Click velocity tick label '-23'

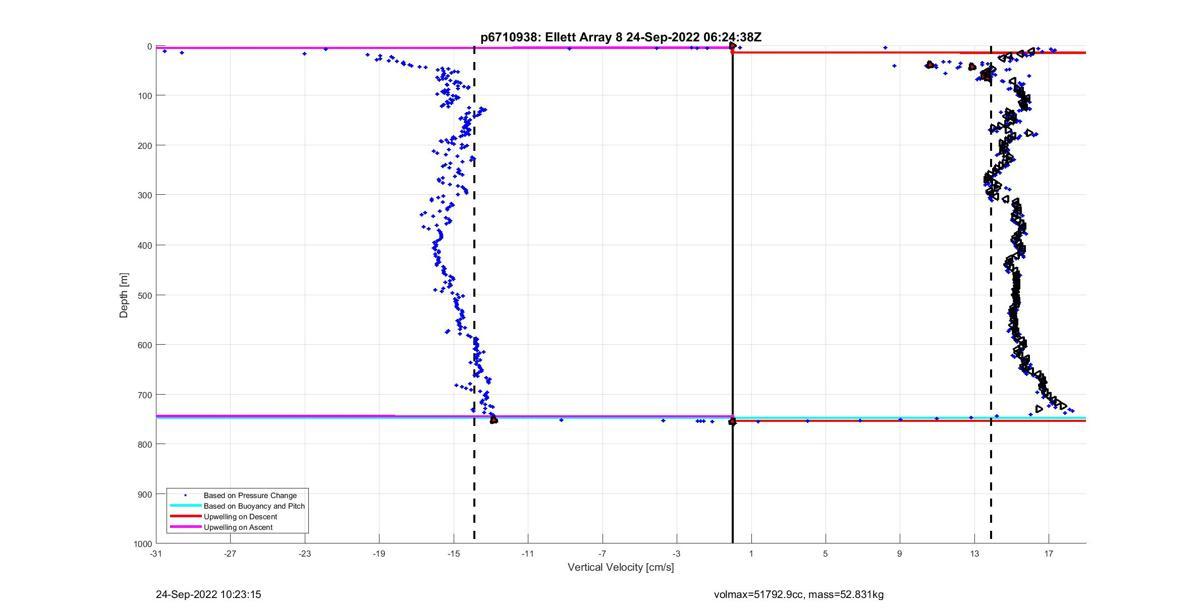304,553
